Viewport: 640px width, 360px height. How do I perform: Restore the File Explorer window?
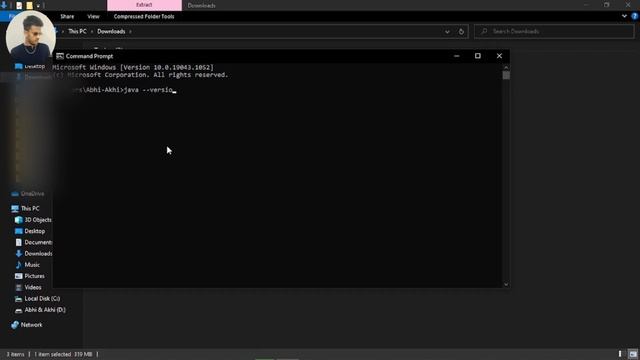pos(607,5)
